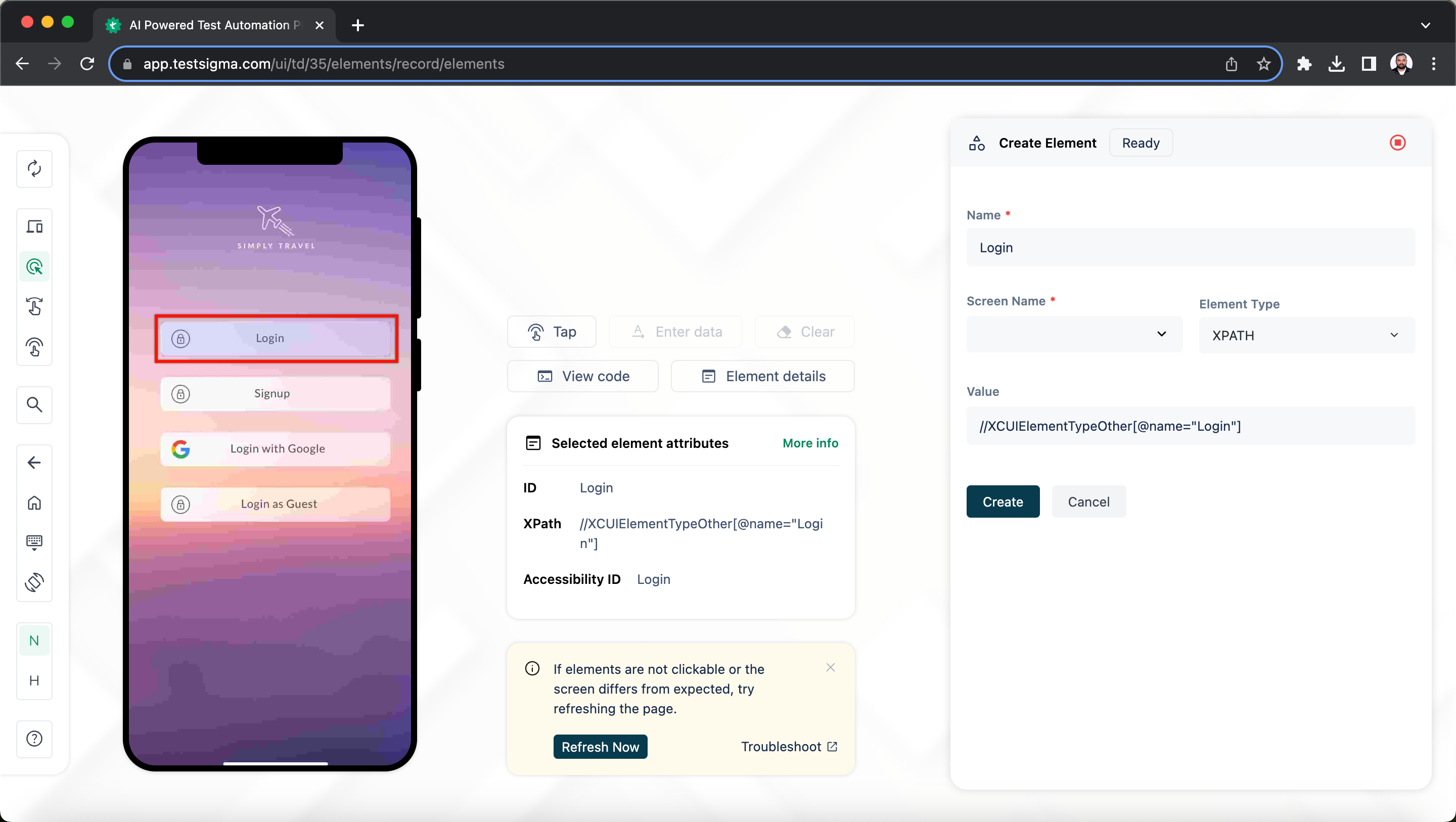Dismiss the refresh page info banner

830,667
